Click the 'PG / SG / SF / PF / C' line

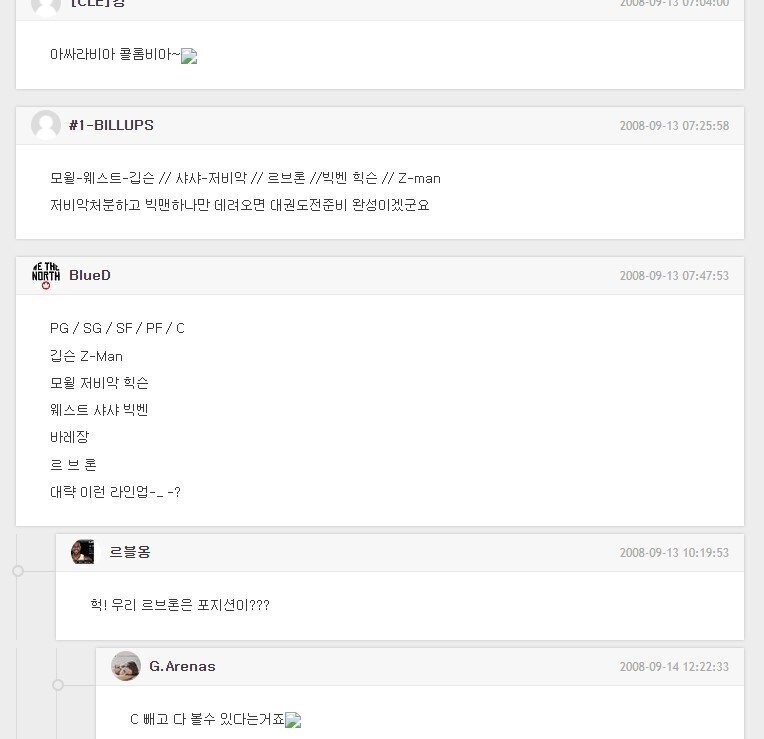pos(117,328)
